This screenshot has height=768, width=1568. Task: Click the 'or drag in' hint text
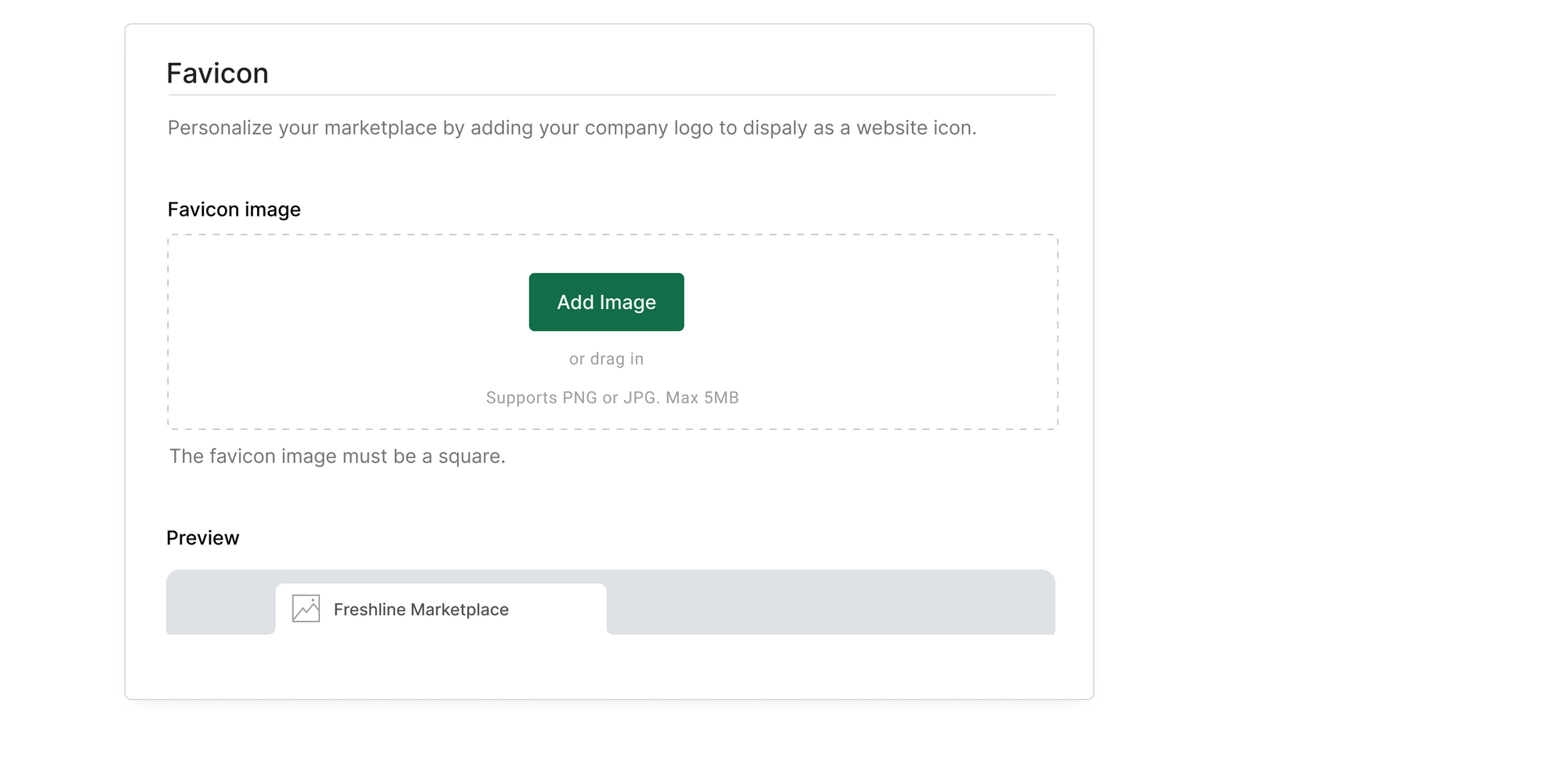point(606,359)
